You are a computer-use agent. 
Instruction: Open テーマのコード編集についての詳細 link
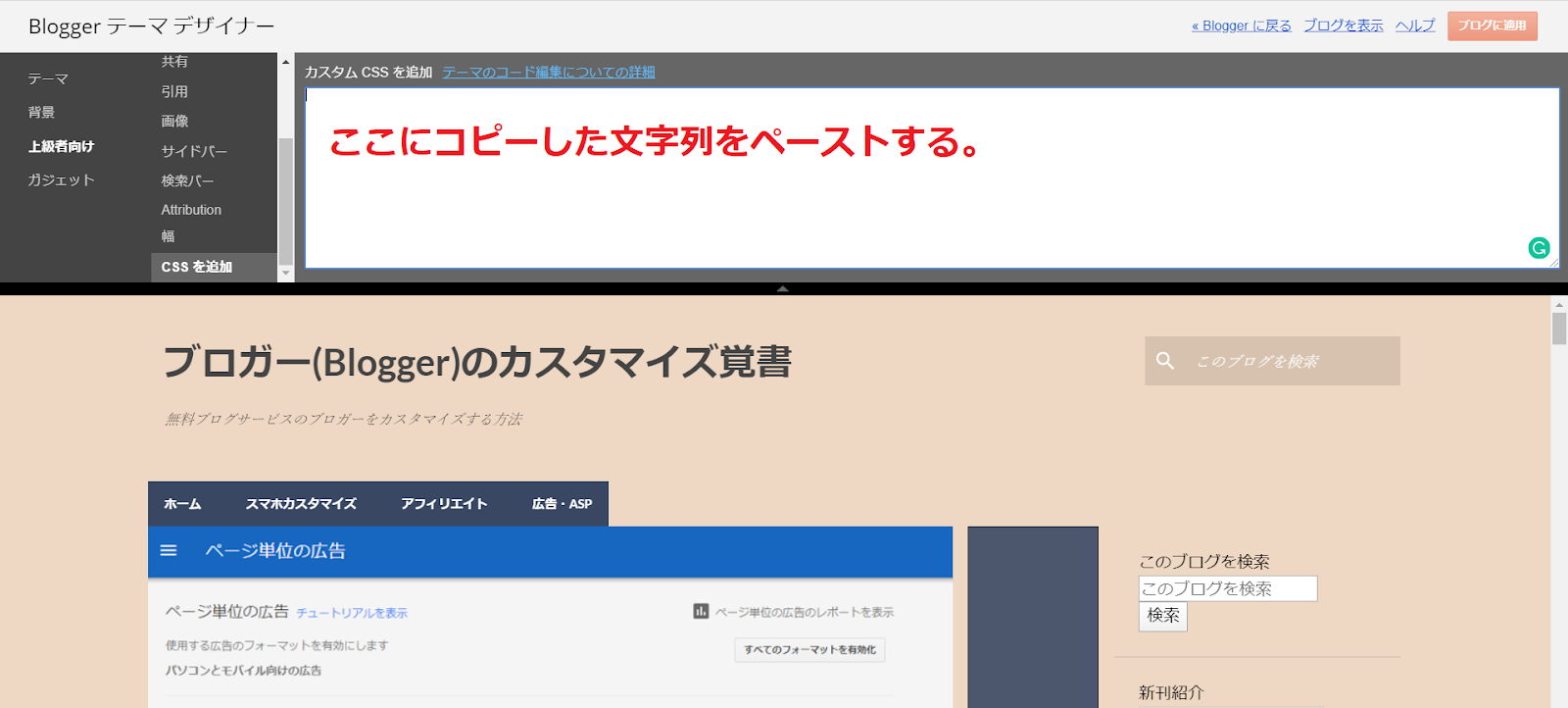(549, 72)
